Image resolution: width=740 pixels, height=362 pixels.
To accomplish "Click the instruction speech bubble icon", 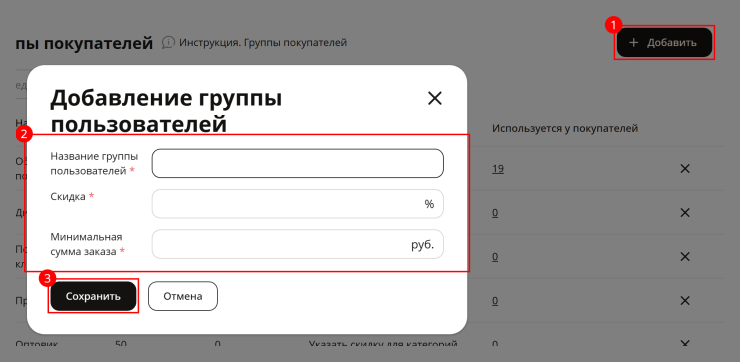I will (168, 42).
